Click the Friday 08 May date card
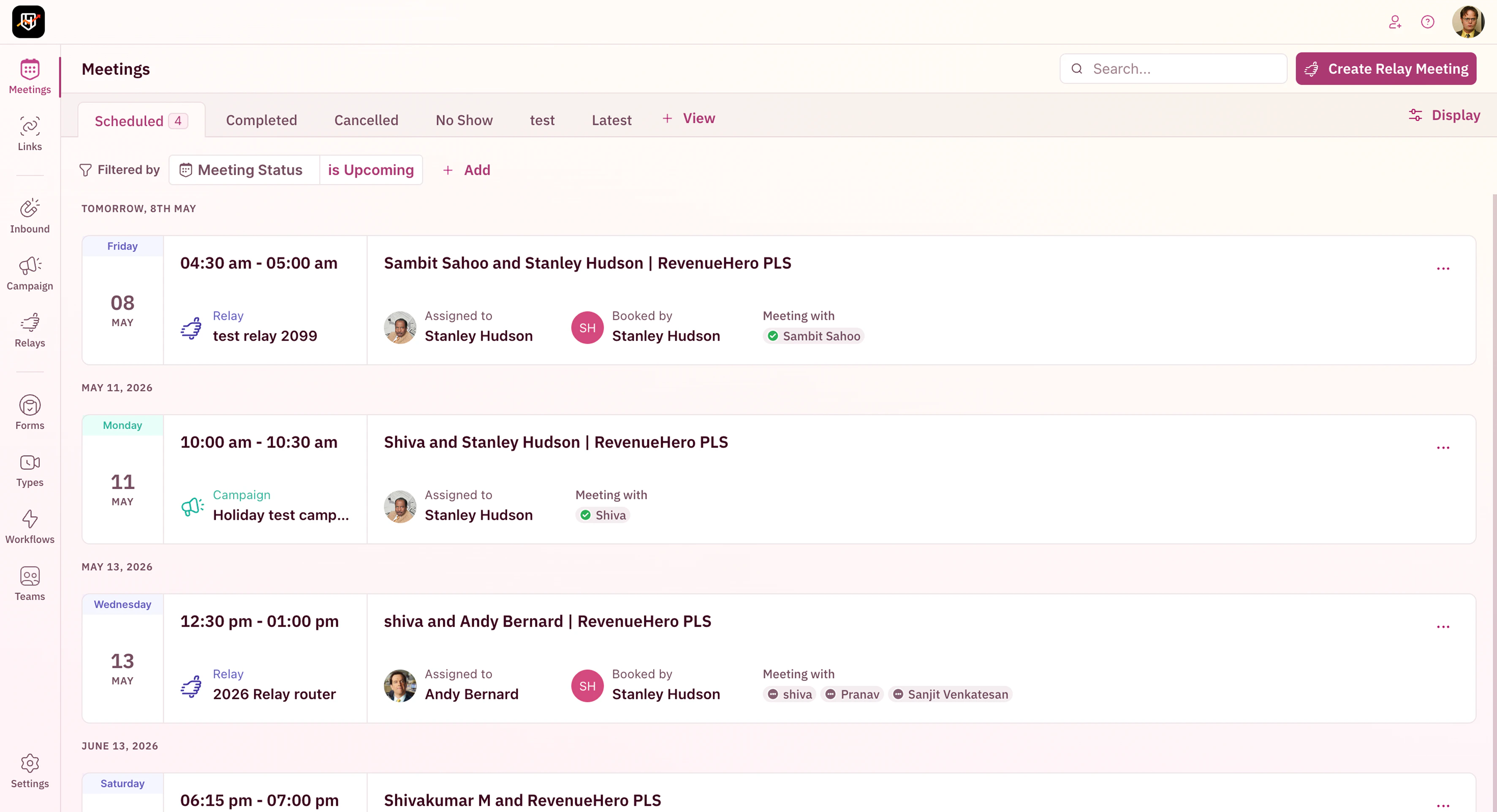This screenshot has width=1497, height=812. [122, 300]
